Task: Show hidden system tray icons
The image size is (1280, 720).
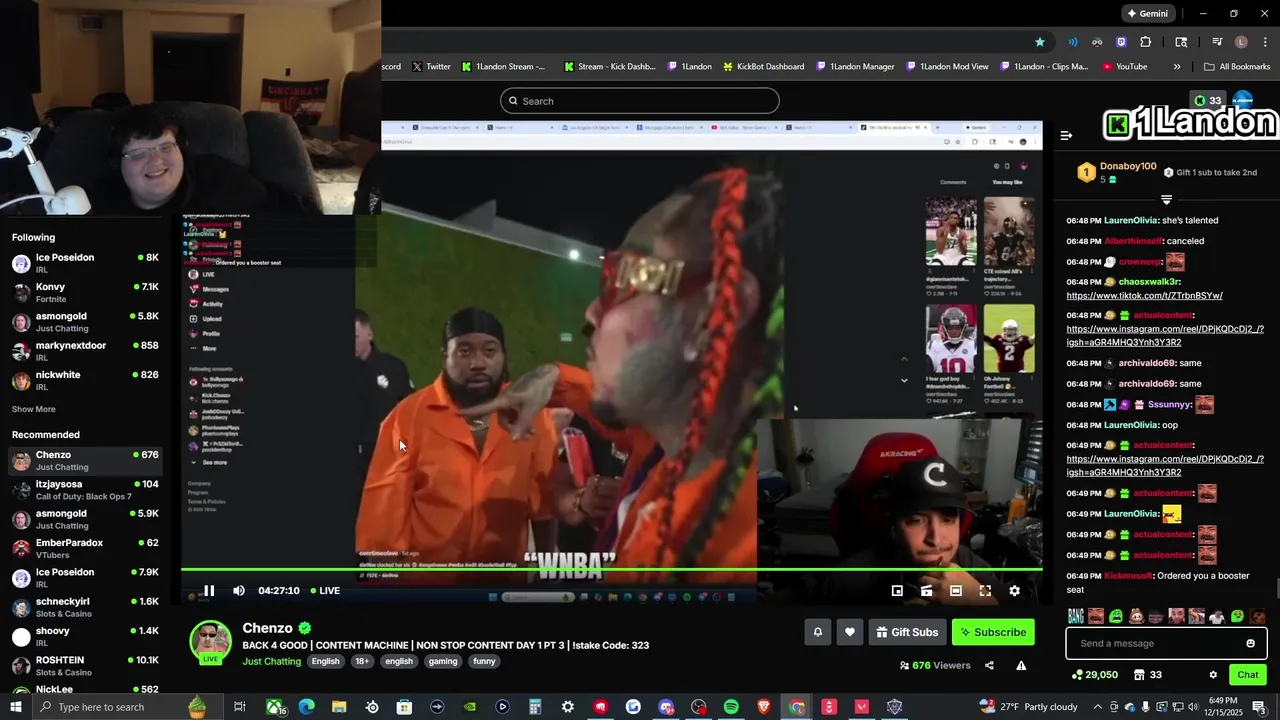Action: tap(1098, 707)
